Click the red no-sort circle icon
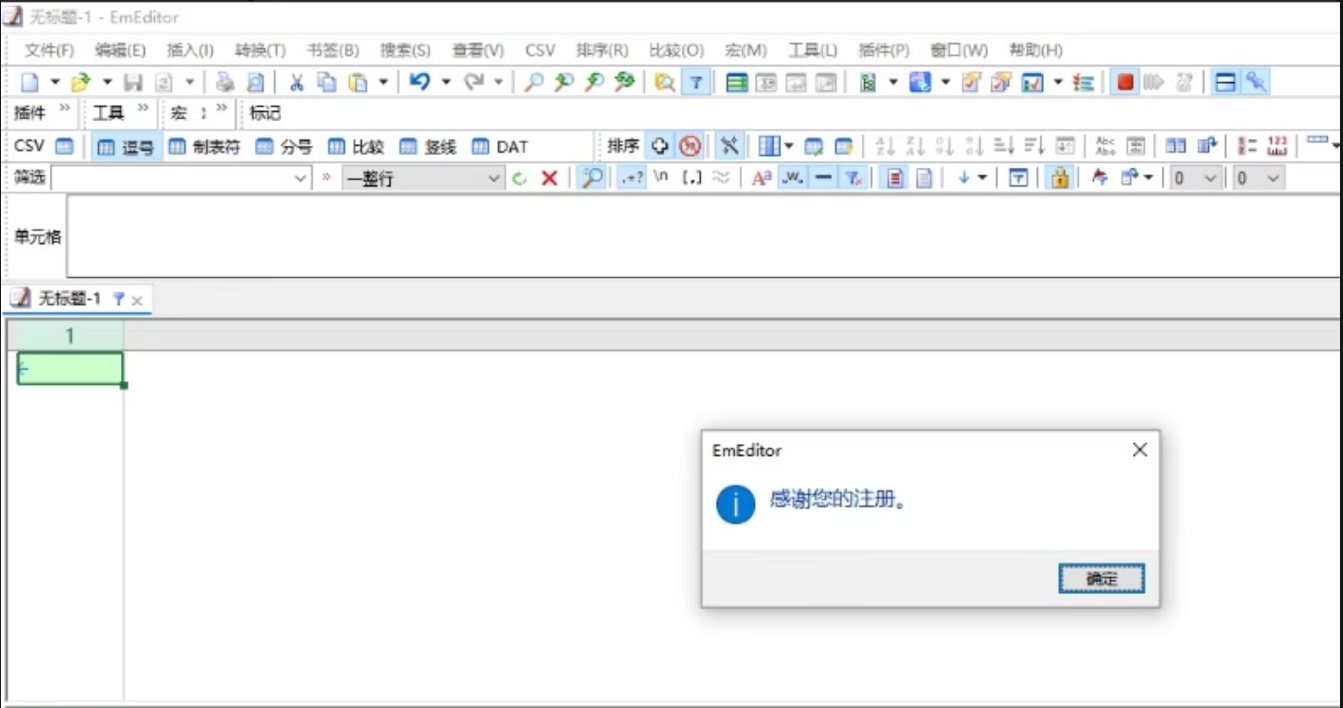This screenshot has width=1343, height=708. click(x=690, y=146)
